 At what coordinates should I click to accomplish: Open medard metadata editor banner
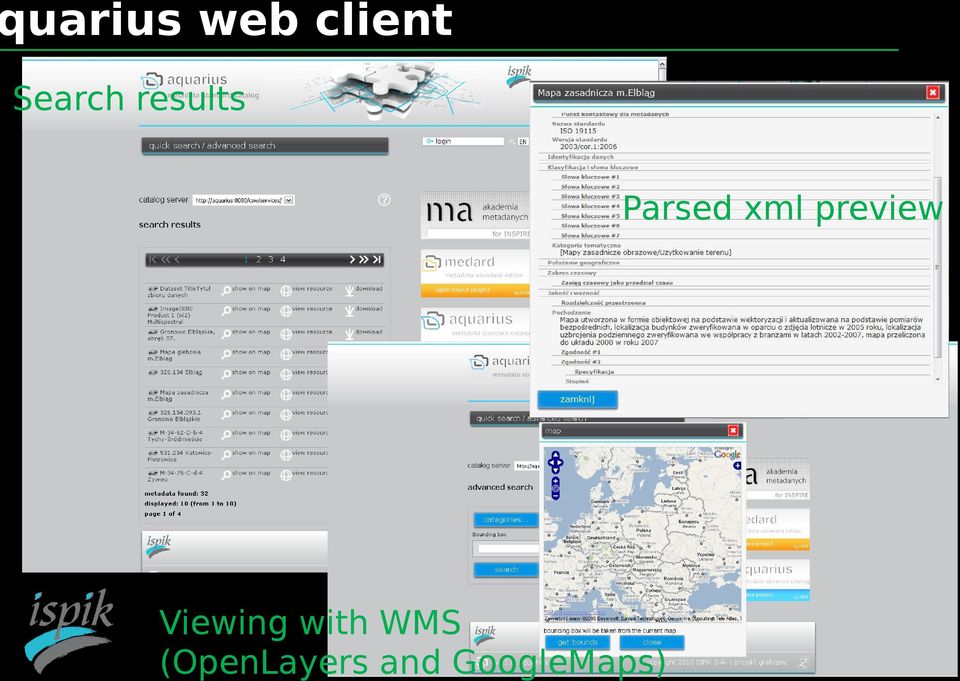click(476, 273)
